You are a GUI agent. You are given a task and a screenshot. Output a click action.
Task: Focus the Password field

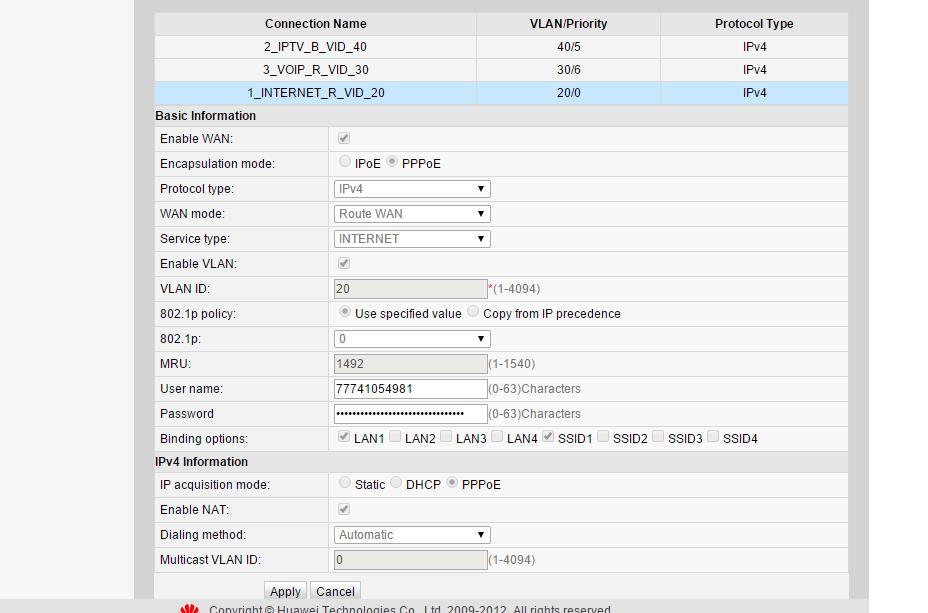pyautogui.click(x=410, y=414)
